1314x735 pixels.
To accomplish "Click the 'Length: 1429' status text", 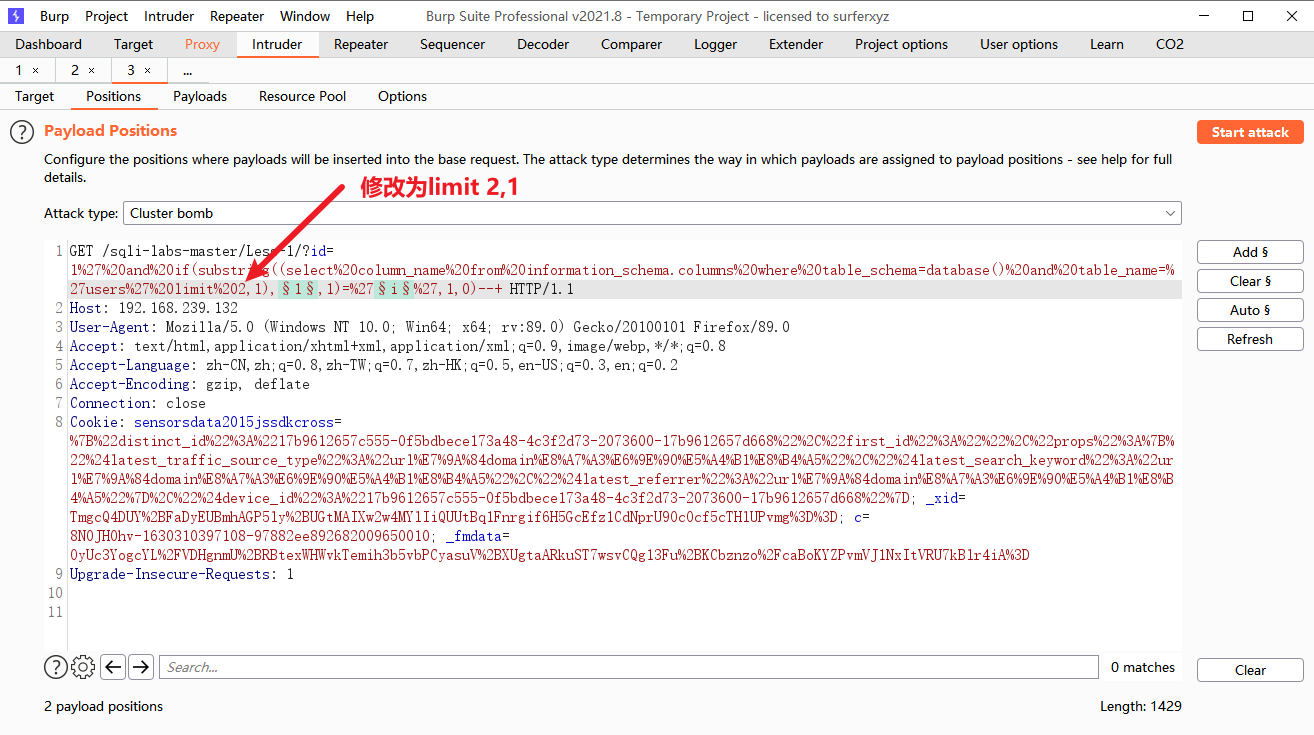I will [1140, 706].
